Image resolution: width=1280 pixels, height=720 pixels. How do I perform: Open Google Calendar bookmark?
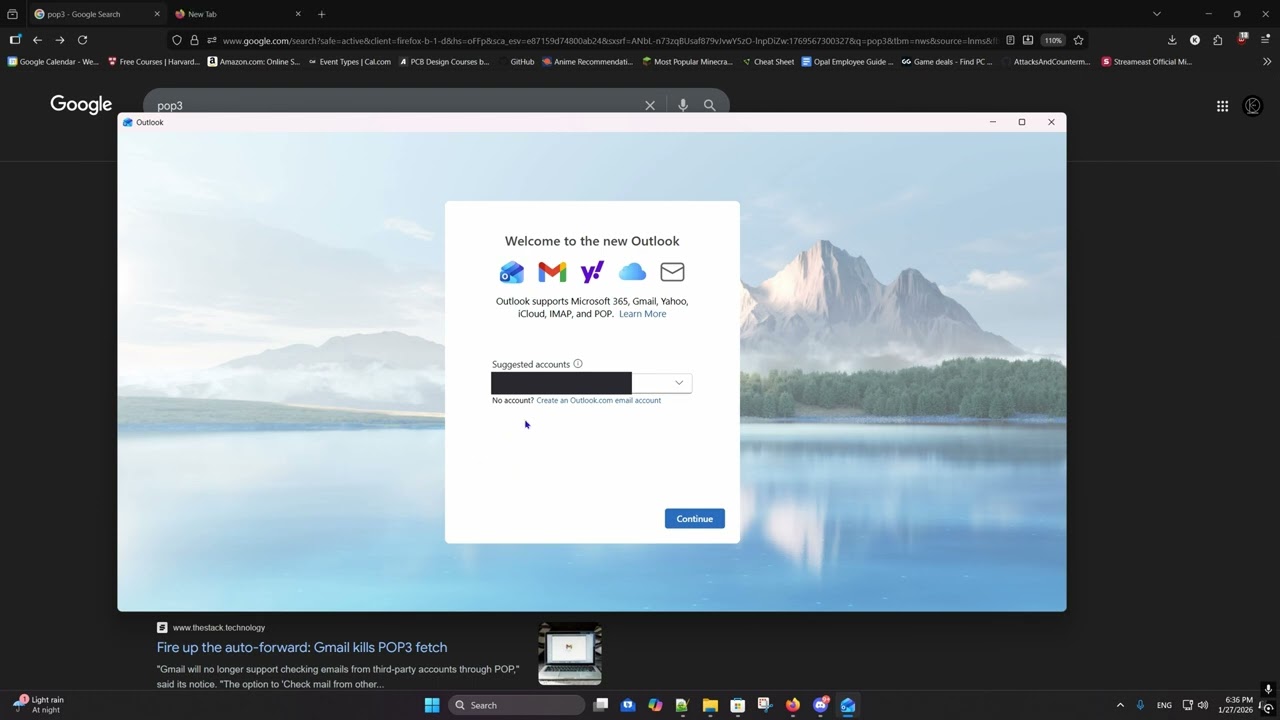pyautogui.click(x=53, y=62)
